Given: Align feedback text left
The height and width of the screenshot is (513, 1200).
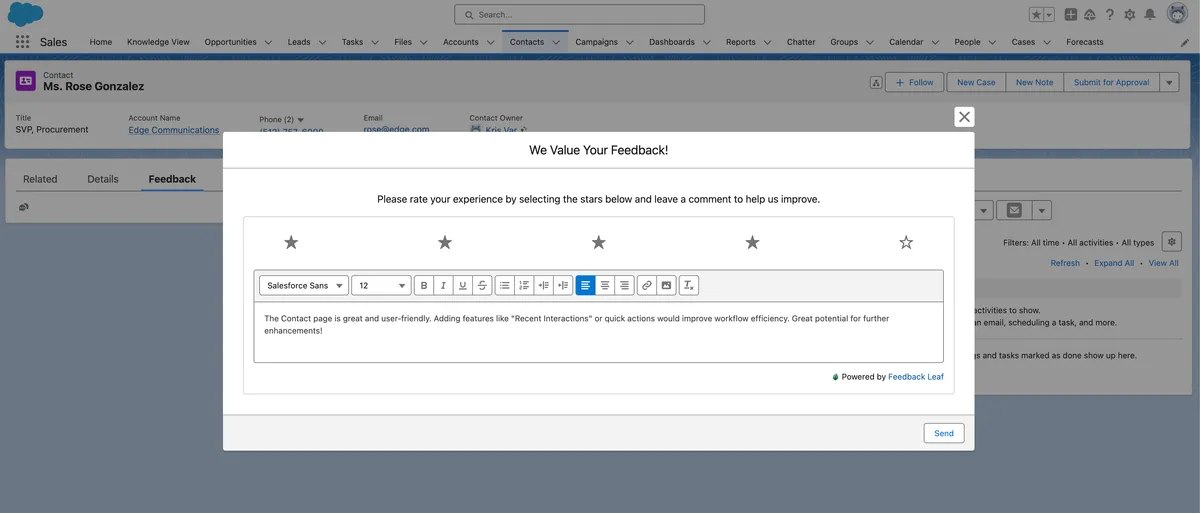Looking at the screenshot, I should (586, 285).
